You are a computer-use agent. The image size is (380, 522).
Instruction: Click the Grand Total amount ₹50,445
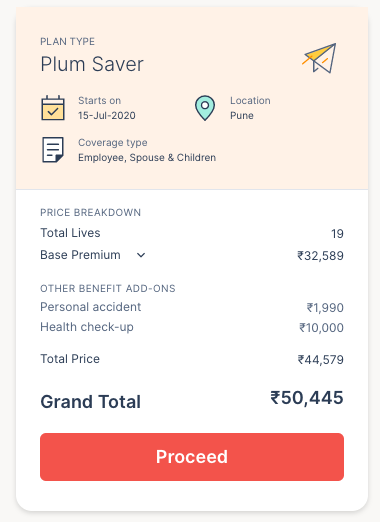click(307, 398)
